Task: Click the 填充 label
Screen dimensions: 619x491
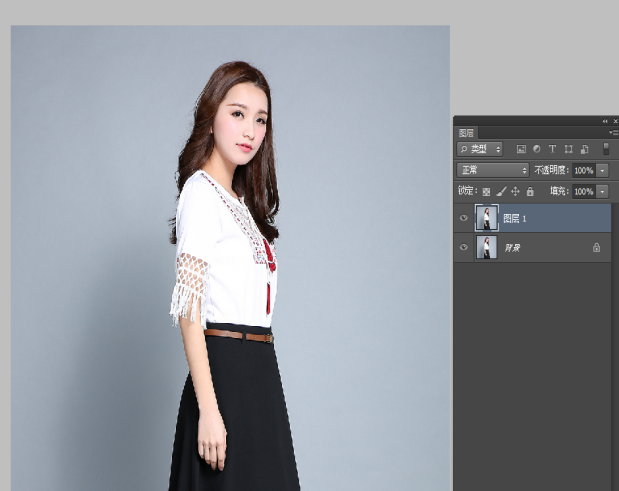Action: [559, 191]
